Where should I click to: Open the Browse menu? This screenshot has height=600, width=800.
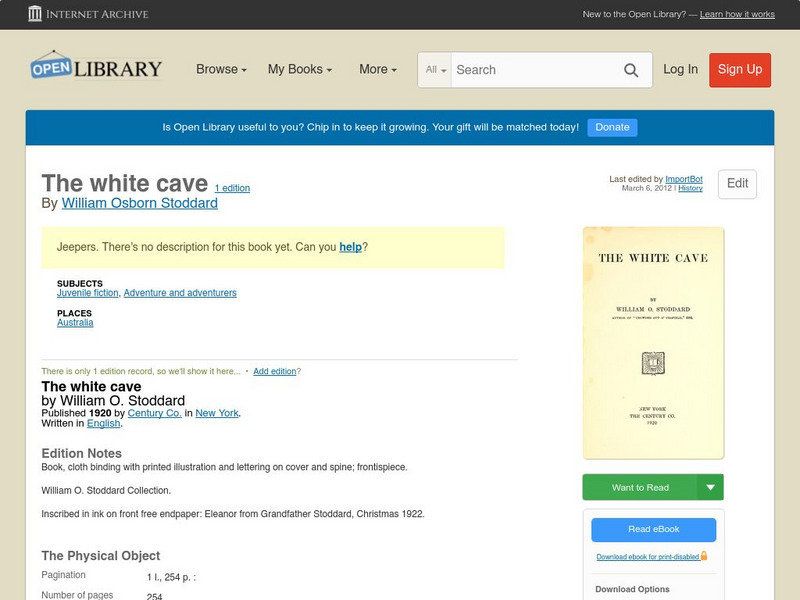[221, 69]
